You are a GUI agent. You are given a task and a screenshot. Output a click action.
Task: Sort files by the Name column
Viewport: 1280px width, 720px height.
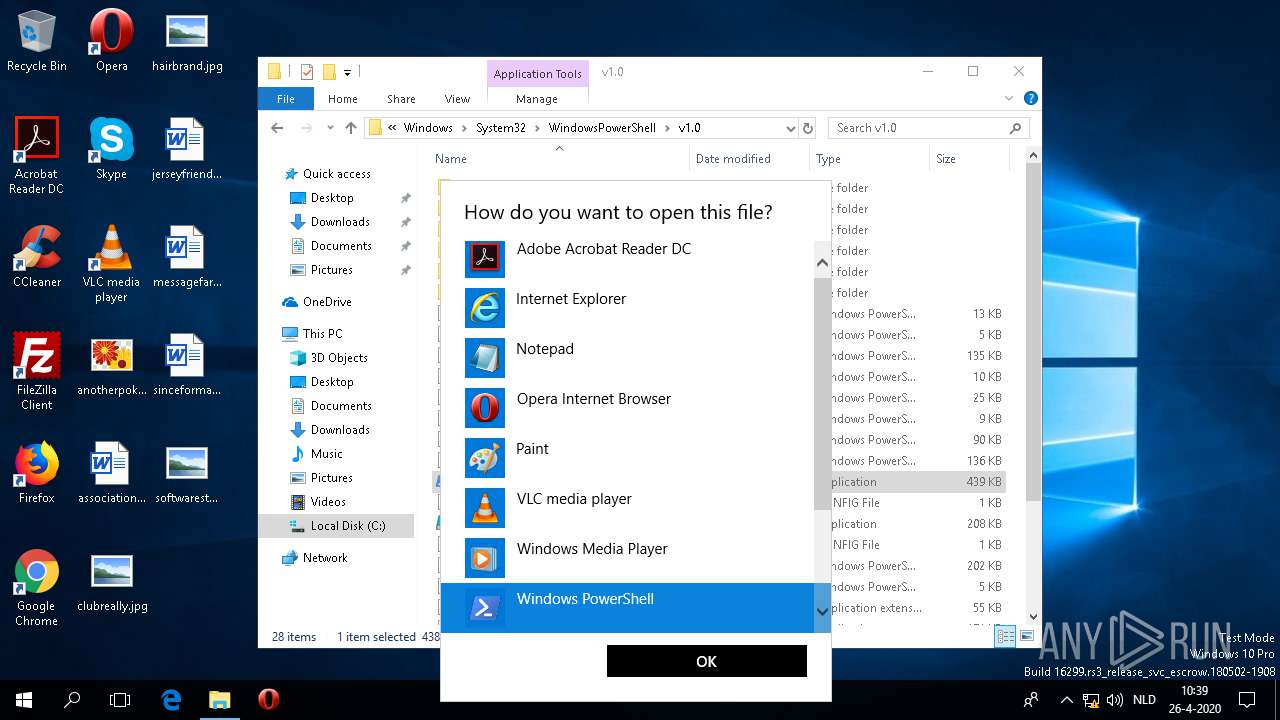coord(451,159)
